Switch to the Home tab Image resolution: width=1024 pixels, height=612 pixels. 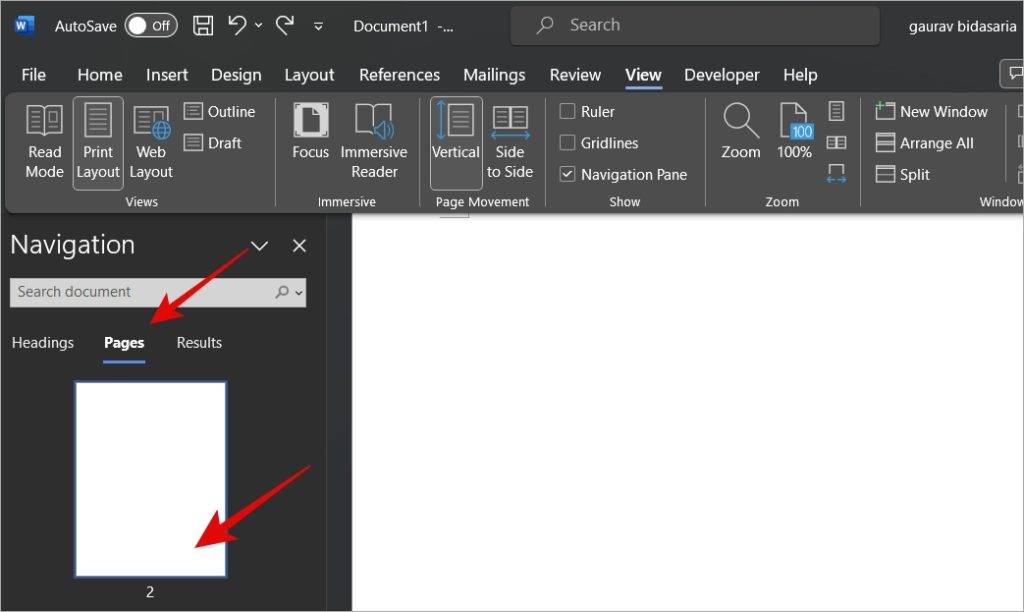click(100, 75)
